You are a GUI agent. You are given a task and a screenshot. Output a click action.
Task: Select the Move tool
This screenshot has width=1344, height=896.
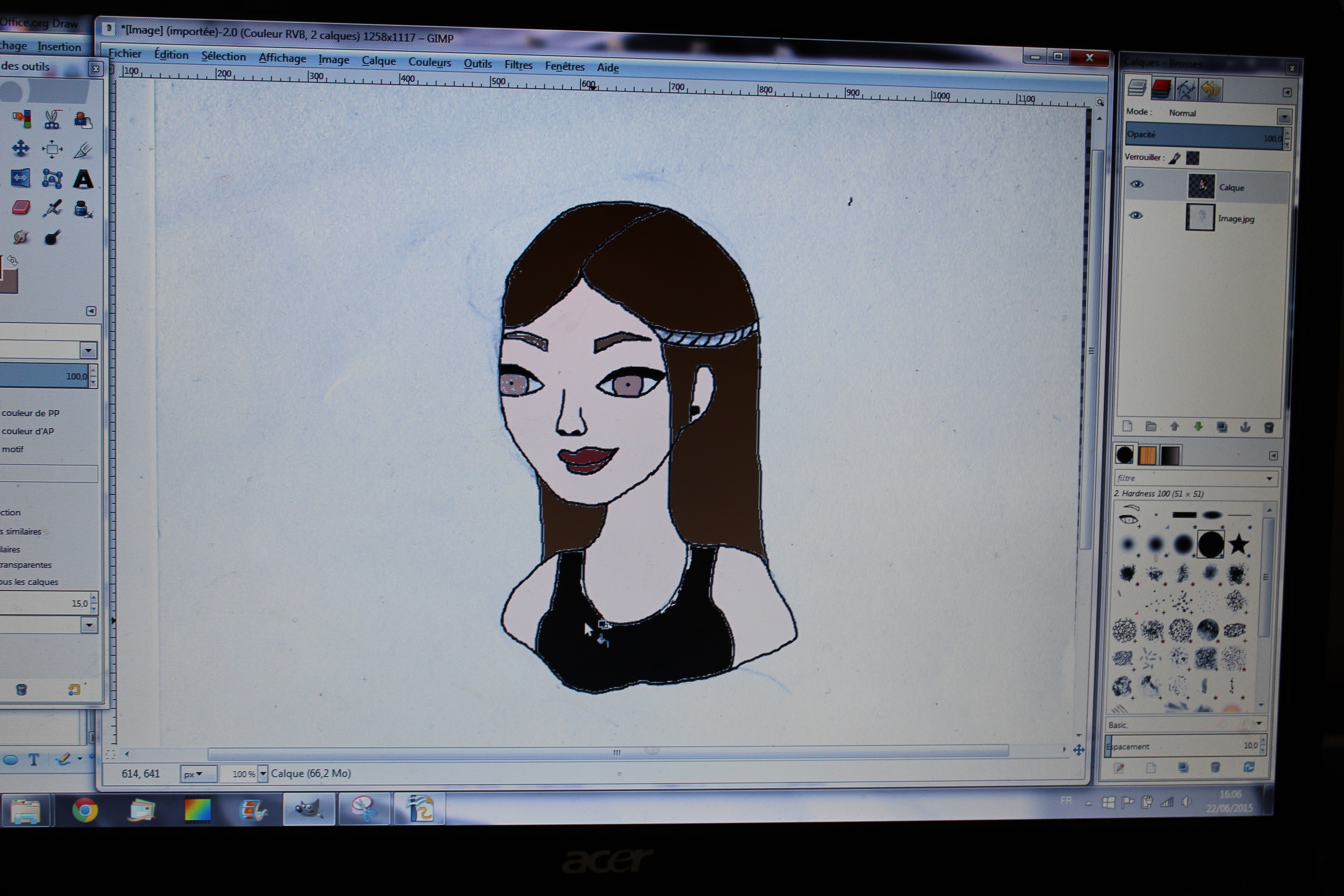pyautogui.click(x=21, y=149)
